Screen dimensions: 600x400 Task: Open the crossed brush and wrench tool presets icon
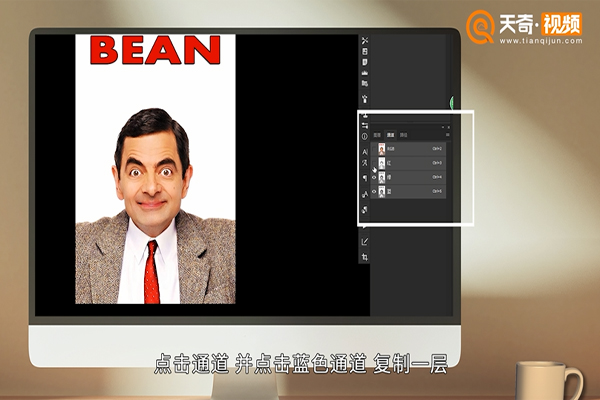(x=365, y=40)
